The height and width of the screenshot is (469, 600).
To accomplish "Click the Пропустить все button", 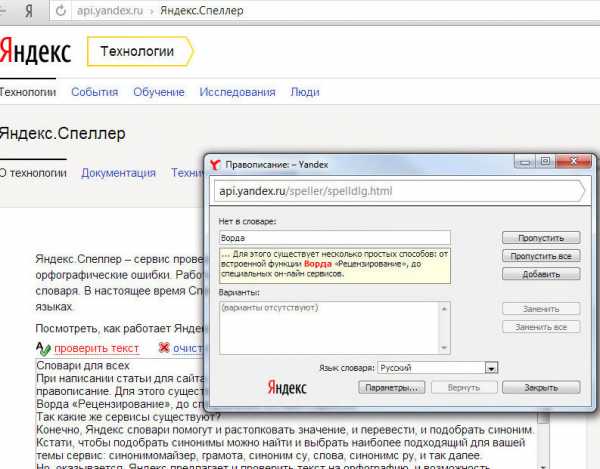I will tap(541, 256).
